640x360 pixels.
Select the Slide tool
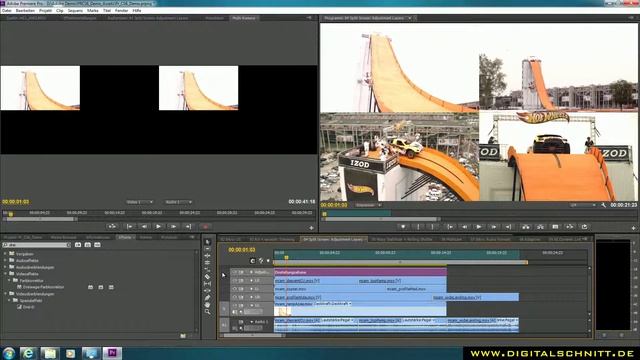point(207,291)
